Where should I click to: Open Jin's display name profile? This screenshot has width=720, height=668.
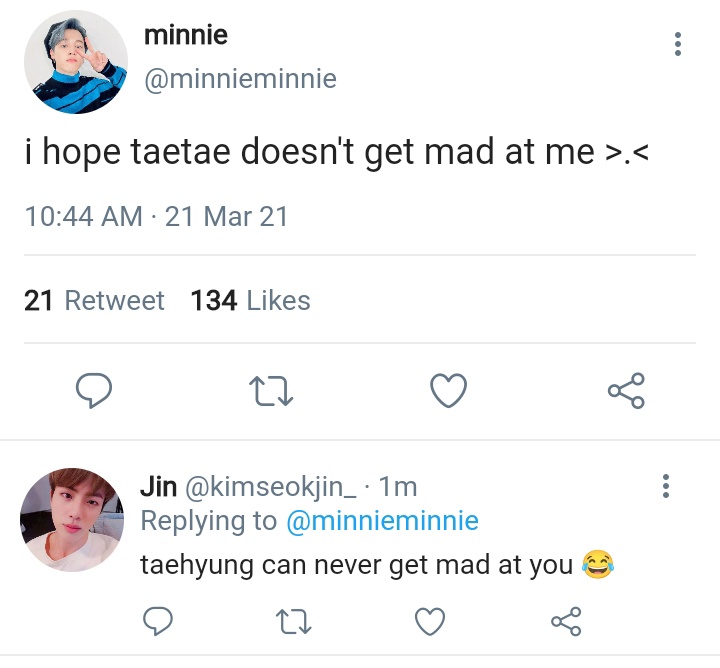tap(158, 486)
